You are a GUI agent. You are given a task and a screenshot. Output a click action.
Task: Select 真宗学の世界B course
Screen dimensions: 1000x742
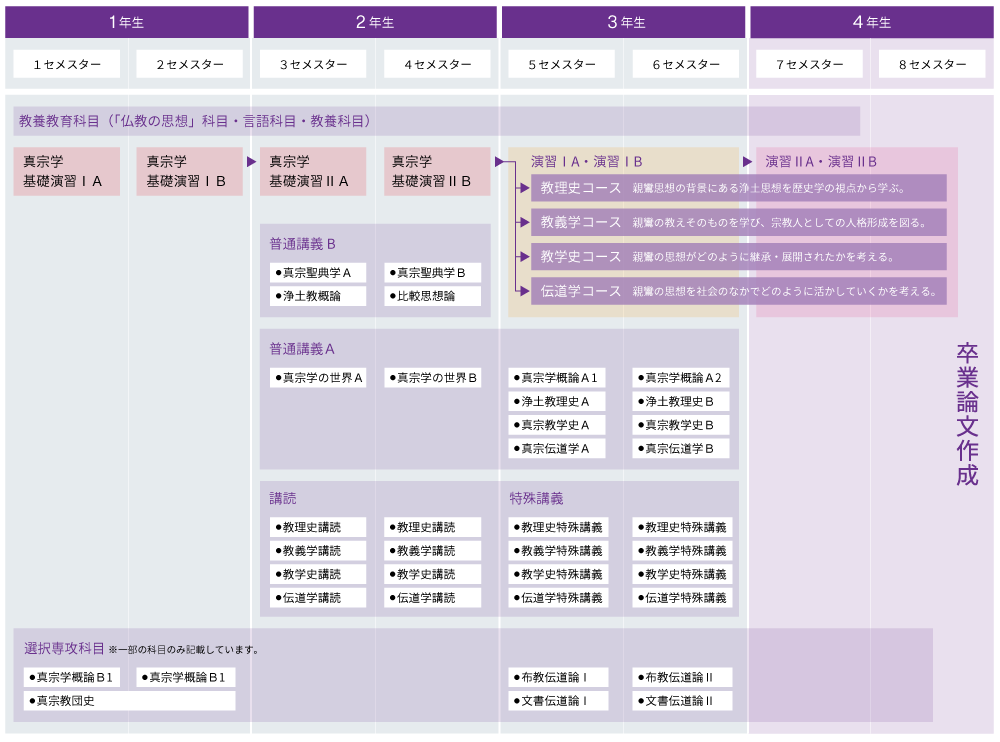[x=432, y=378]
